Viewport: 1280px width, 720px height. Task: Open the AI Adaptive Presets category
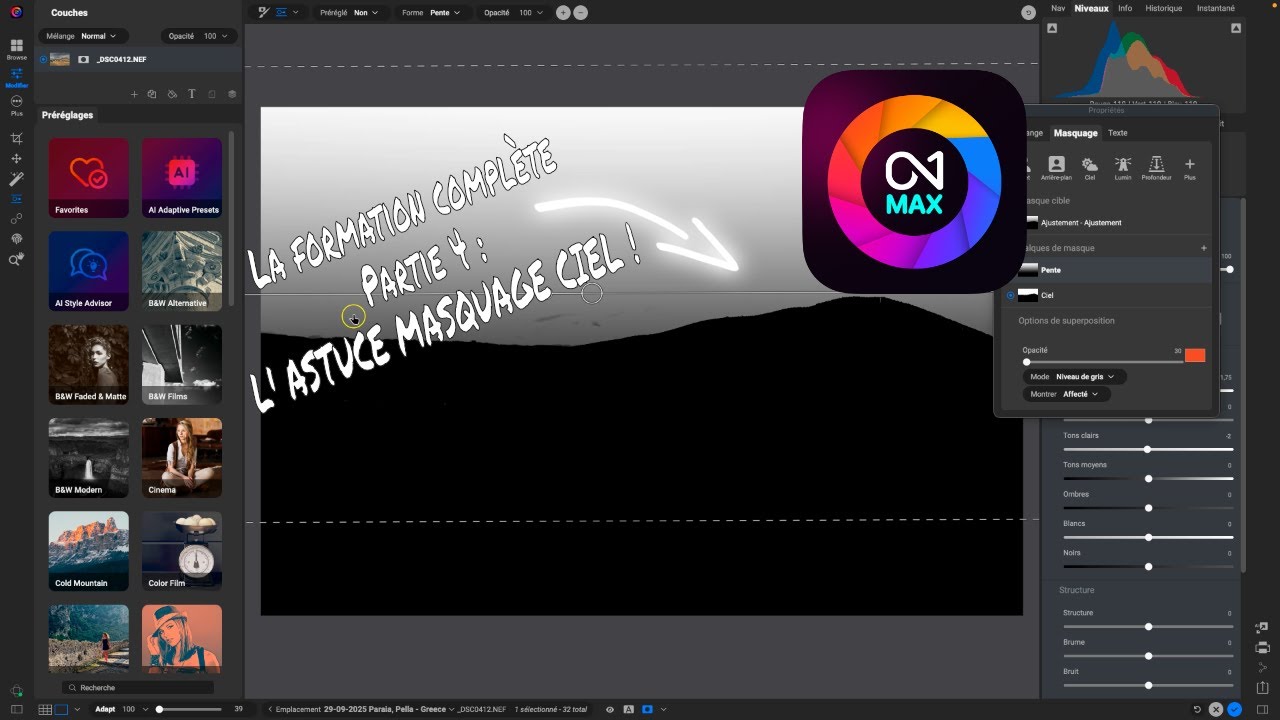click(x=182, y=178)
